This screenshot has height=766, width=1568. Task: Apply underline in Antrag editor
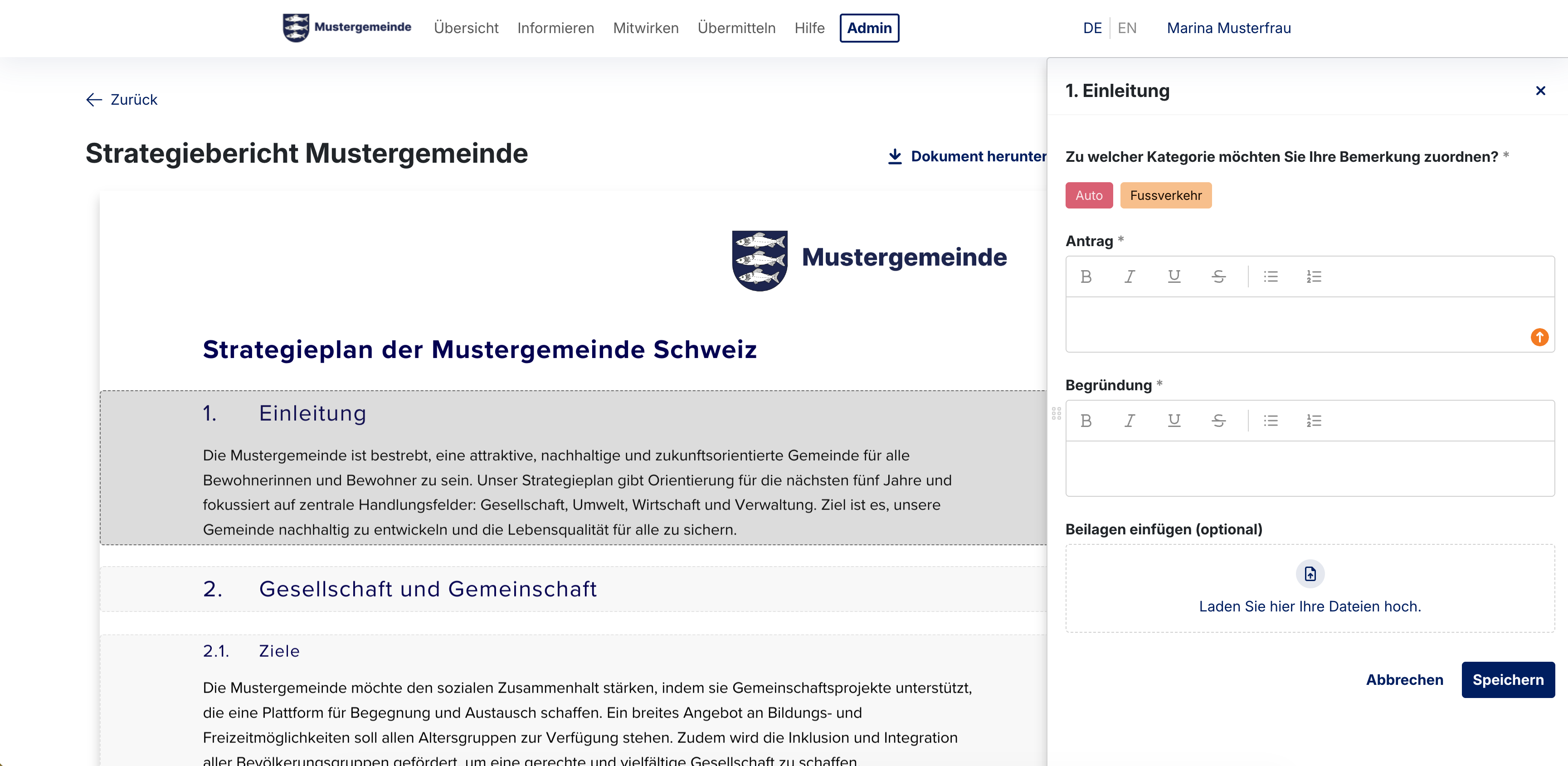pyautogui.click(x=1174, y=277)
